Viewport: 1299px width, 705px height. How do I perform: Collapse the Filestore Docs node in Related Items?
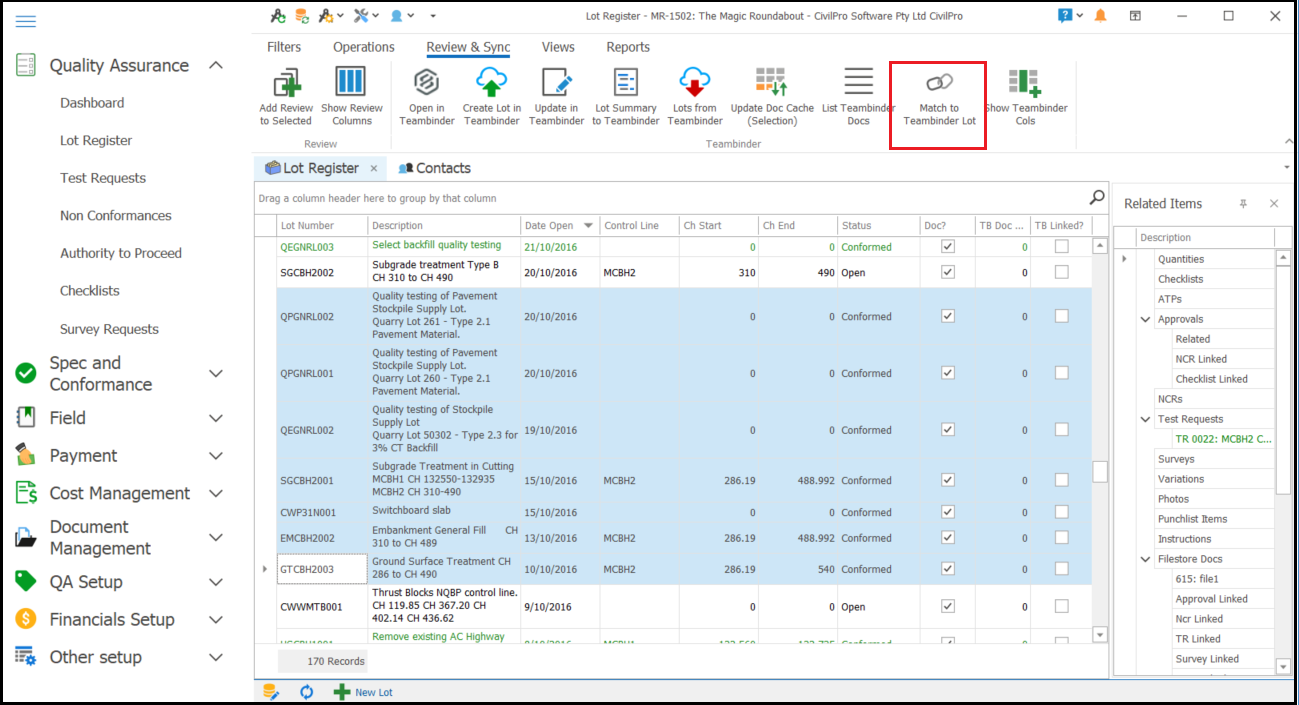pyautogui.click(x=1146, y=559)
